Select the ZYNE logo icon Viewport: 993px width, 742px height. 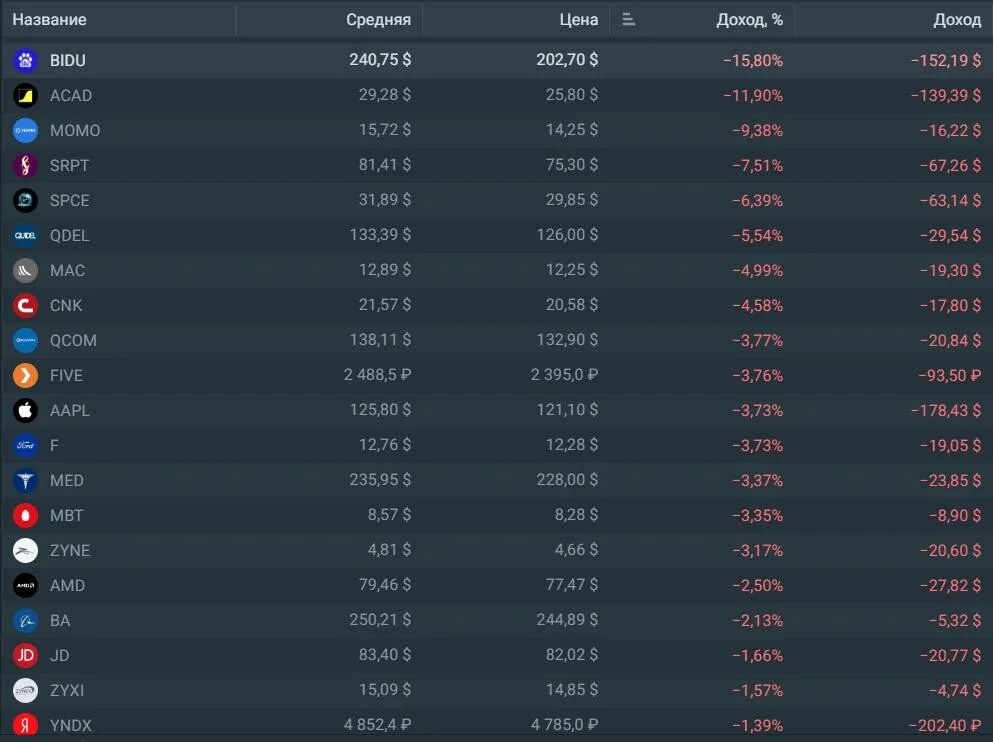click(25, 551)
